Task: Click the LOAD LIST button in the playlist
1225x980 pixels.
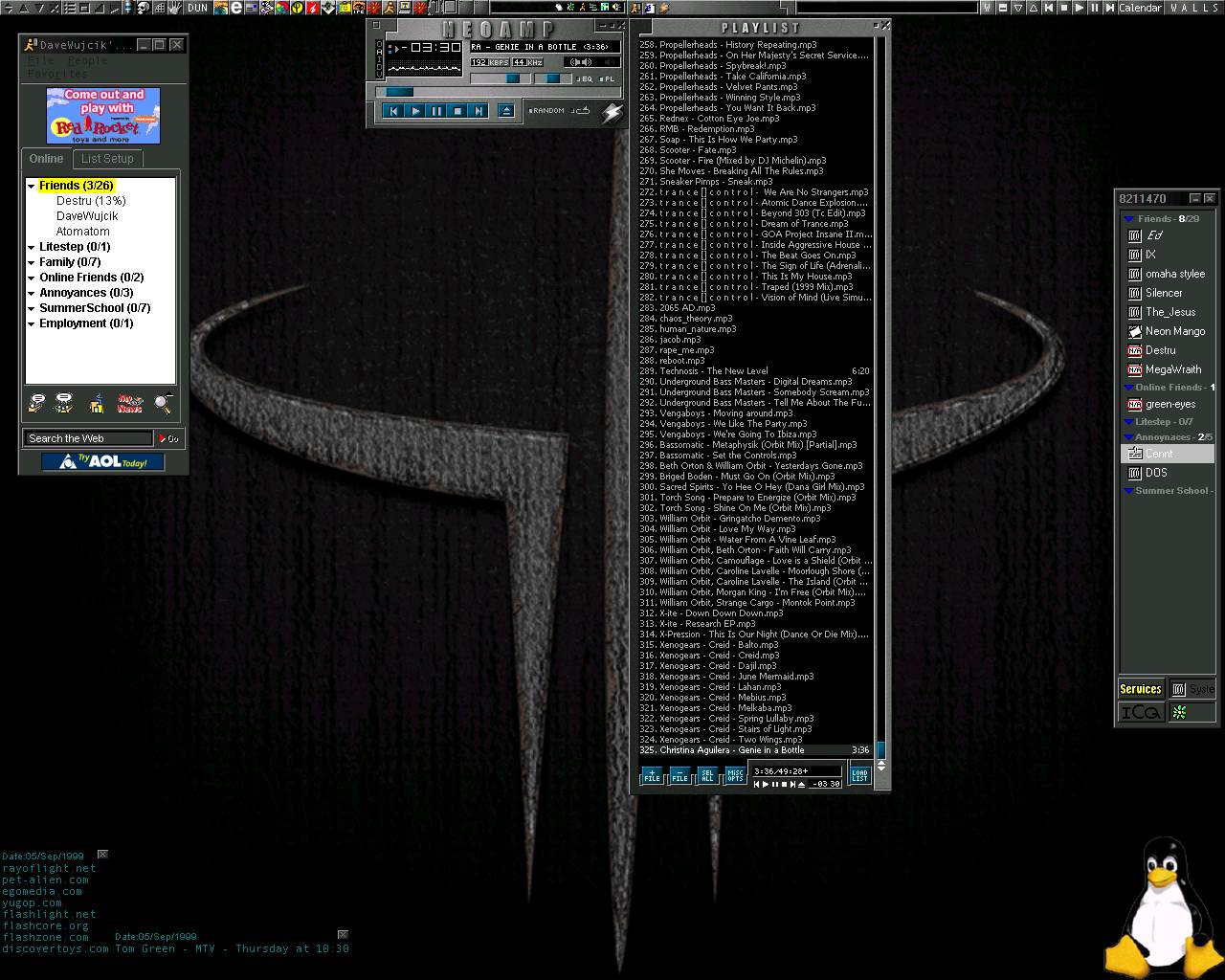Action: (859, 775)
